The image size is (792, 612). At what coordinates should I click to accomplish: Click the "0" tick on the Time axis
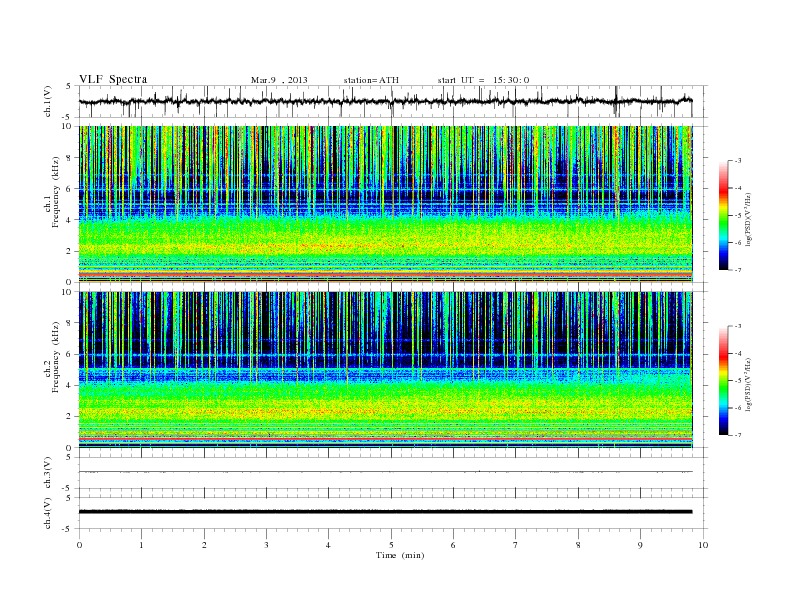79,545
